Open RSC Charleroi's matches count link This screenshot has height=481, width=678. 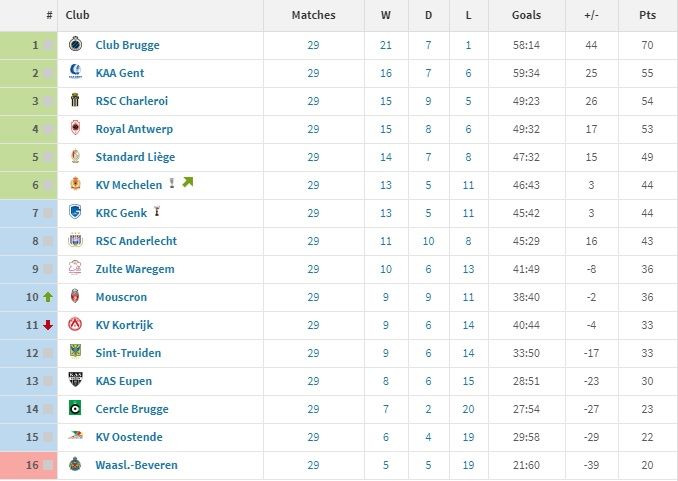tap(313, 101)
